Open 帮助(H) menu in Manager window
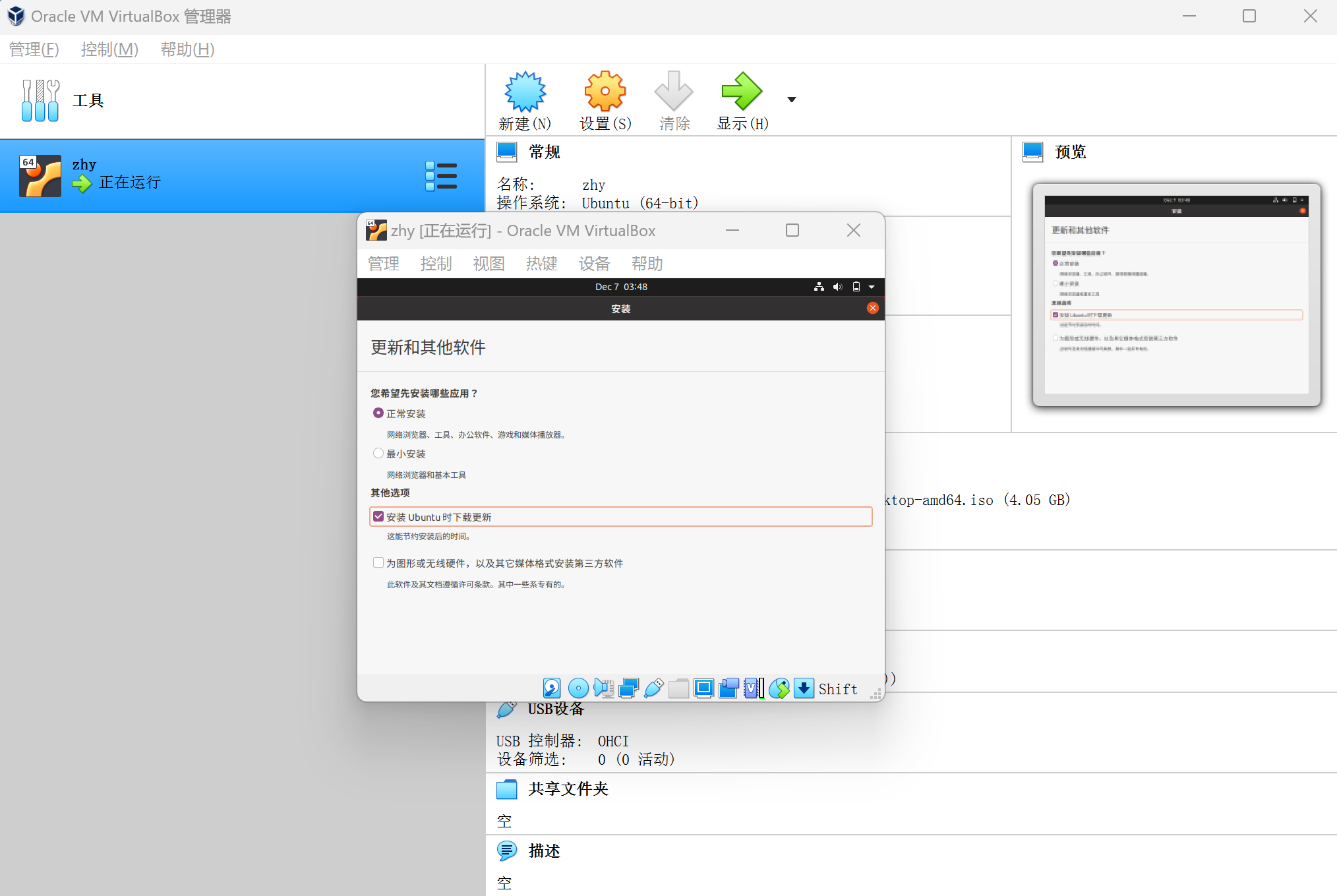Viewport: 1337px width, 896px height. 187,49
